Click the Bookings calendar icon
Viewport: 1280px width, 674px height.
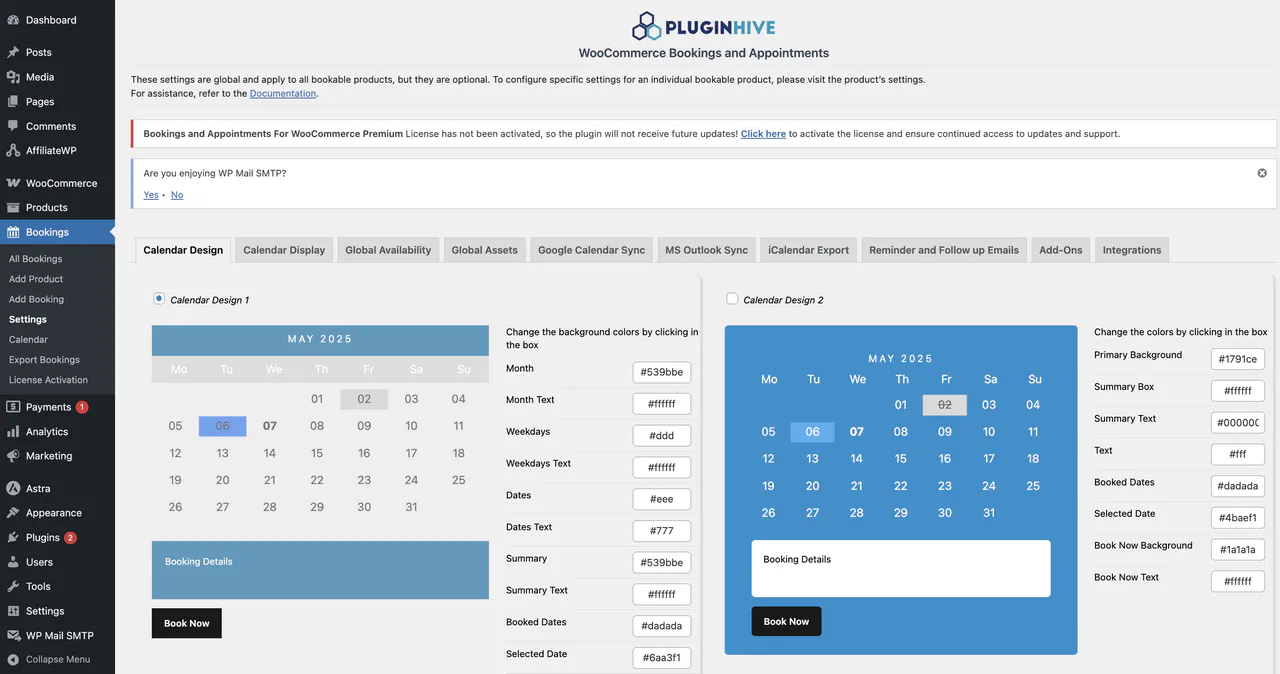pyautogui.click(x=13, y=232)
